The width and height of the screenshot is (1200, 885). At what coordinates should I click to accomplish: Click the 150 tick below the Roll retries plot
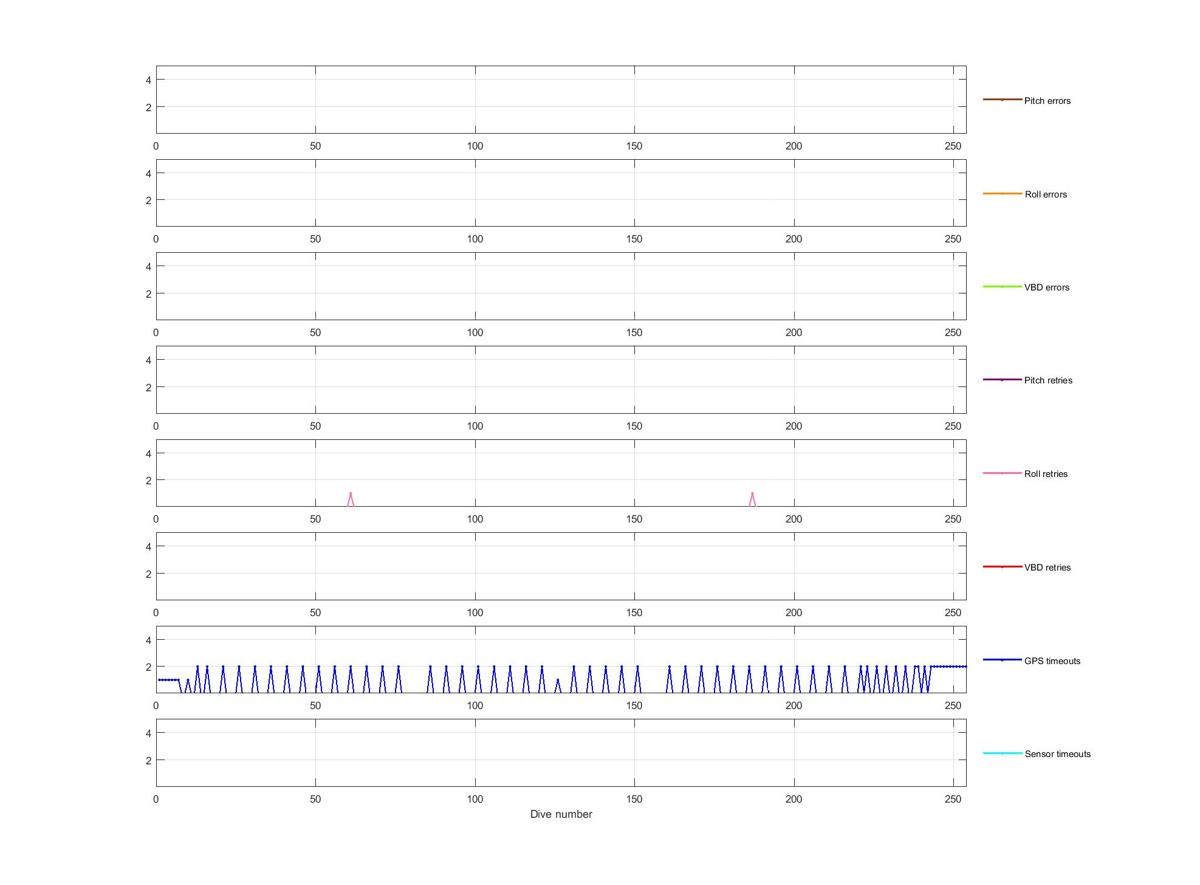[634, 519]
